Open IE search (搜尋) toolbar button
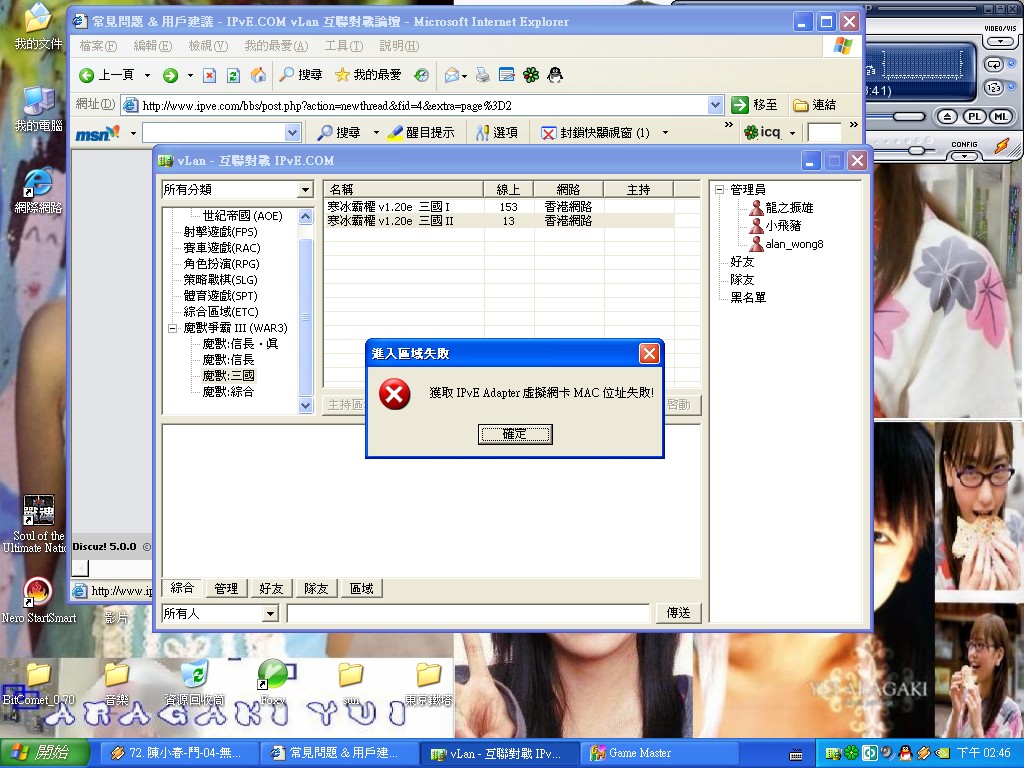The width and height of the screenshot is (1024, 768). coord(300,75)
